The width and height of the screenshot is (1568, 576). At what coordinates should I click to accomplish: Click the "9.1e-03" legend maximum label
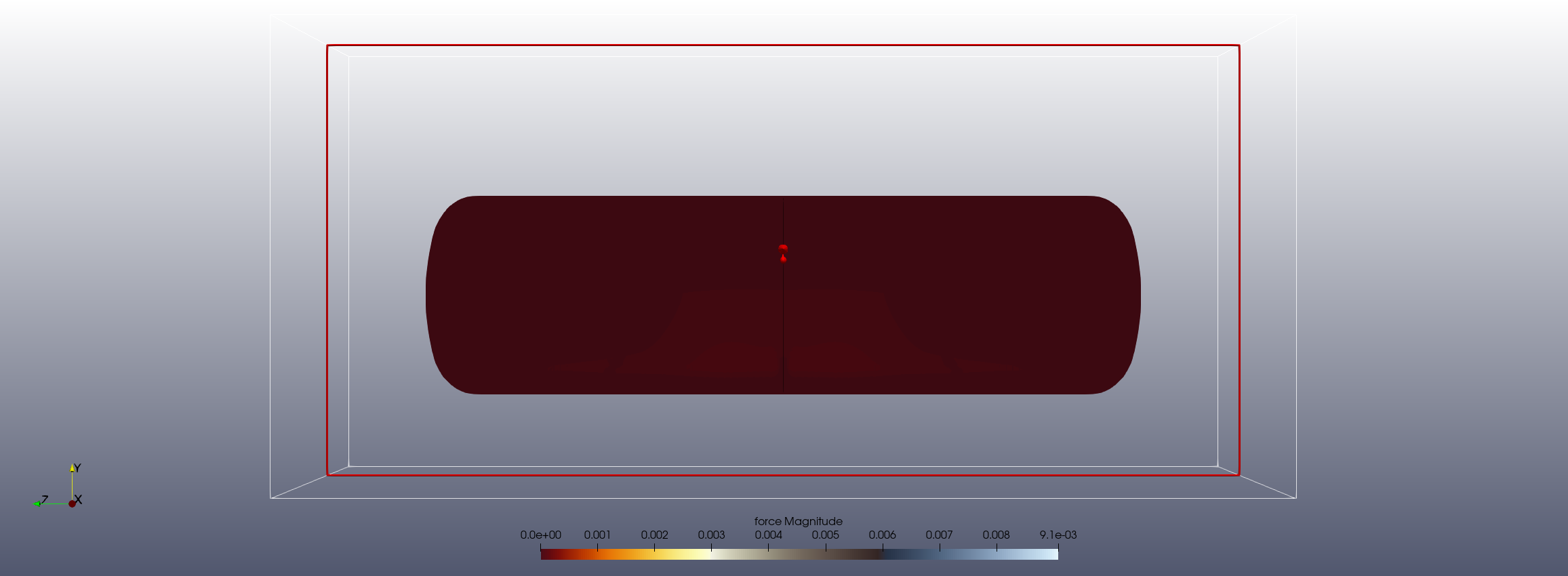click(1058, 535)
